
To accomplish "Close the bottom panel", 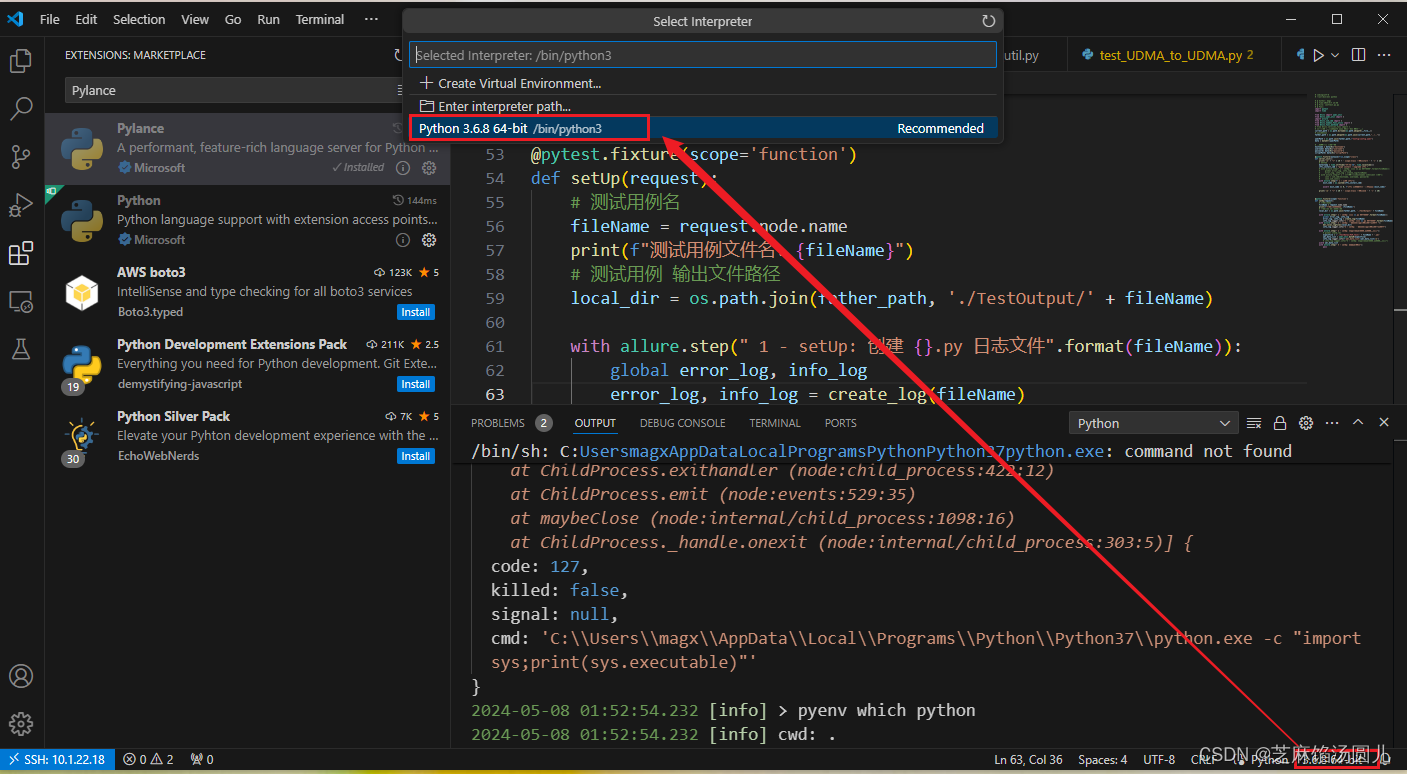I will (1384, 423).
